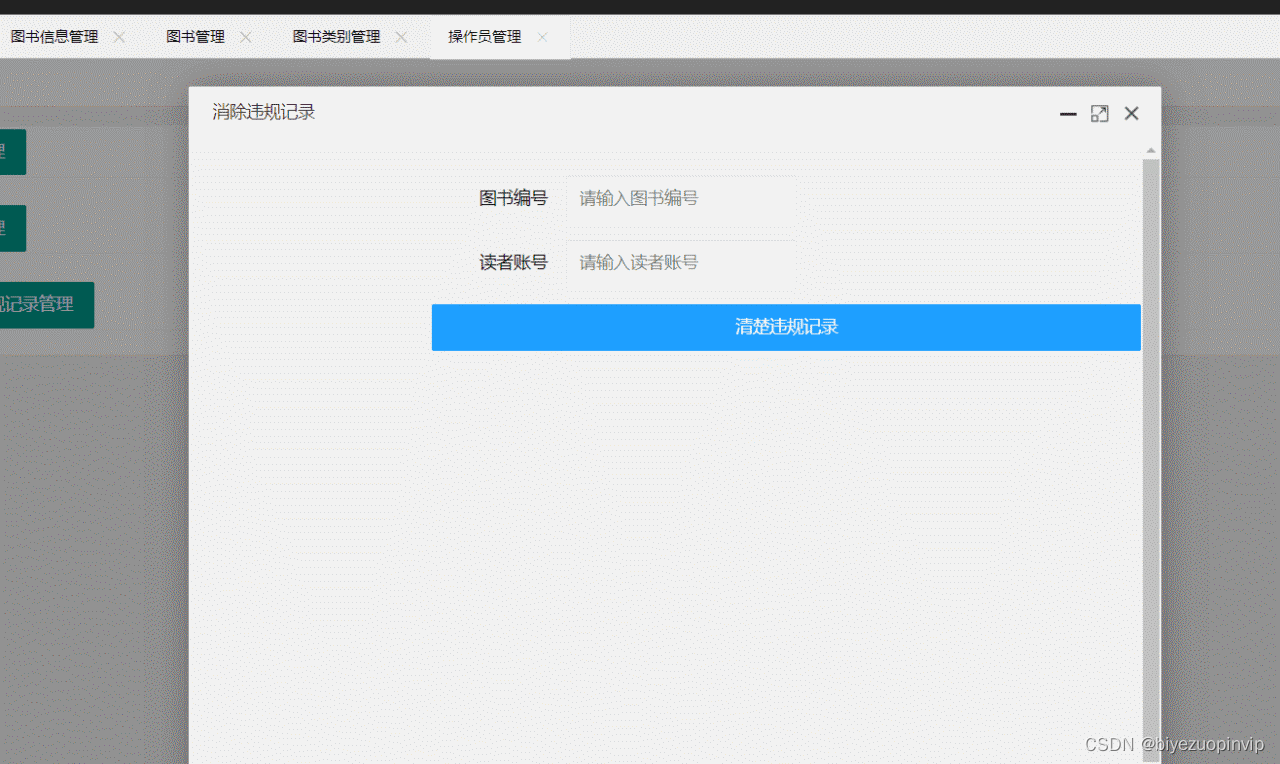Image resolution: width=1280 pixels, height=764 pixels.
Task: Close the 消除违规记录 dialog
Action: [x=1131, y=114]
